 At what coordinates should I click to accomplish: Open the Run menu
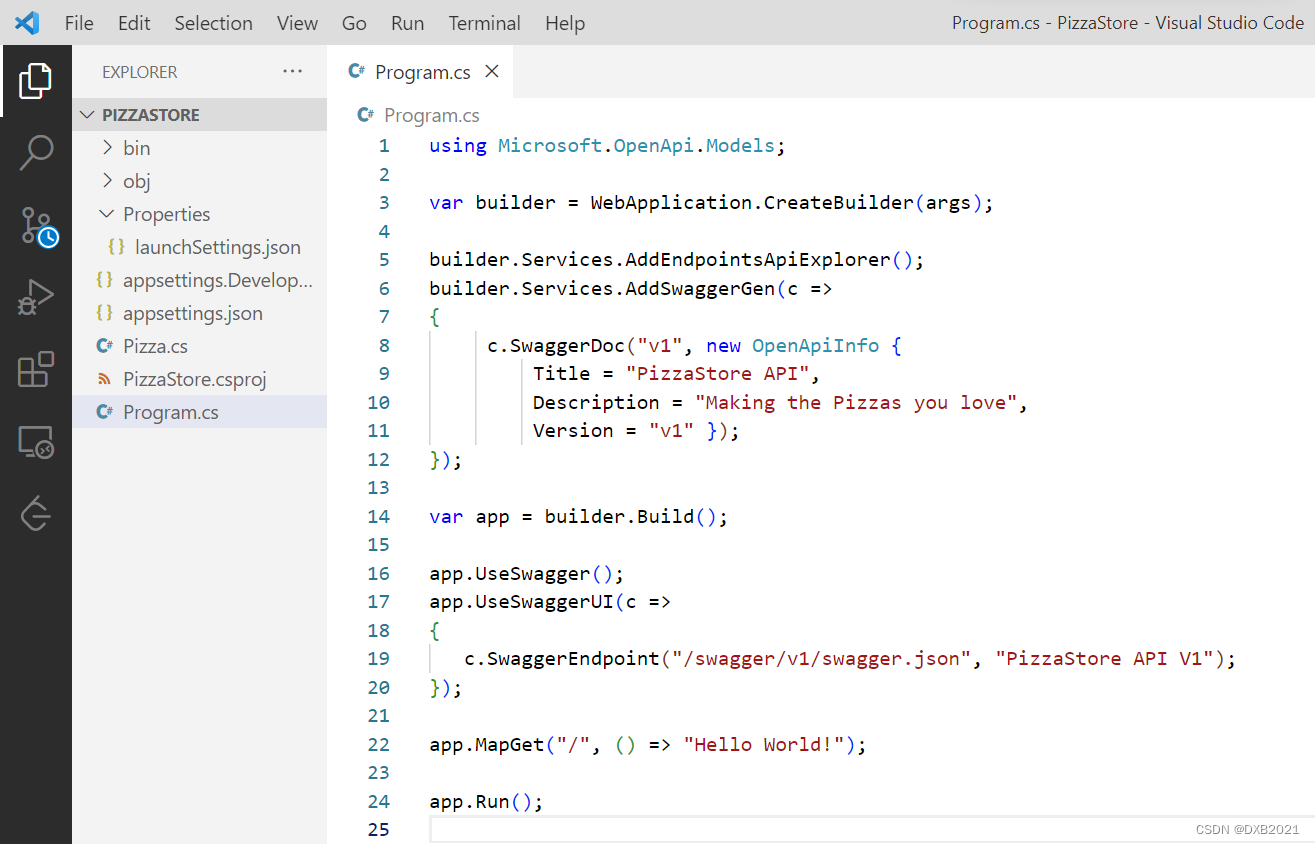click(x=407, y=23)
